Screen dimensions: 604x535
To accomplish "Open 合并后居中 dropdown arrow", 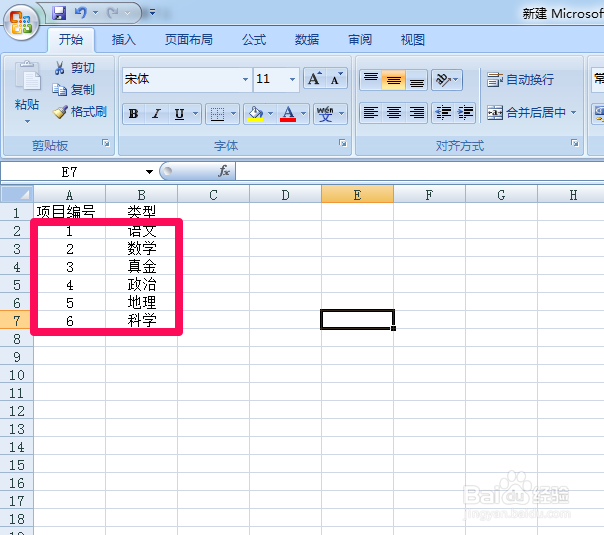I will tap(574, 112).
